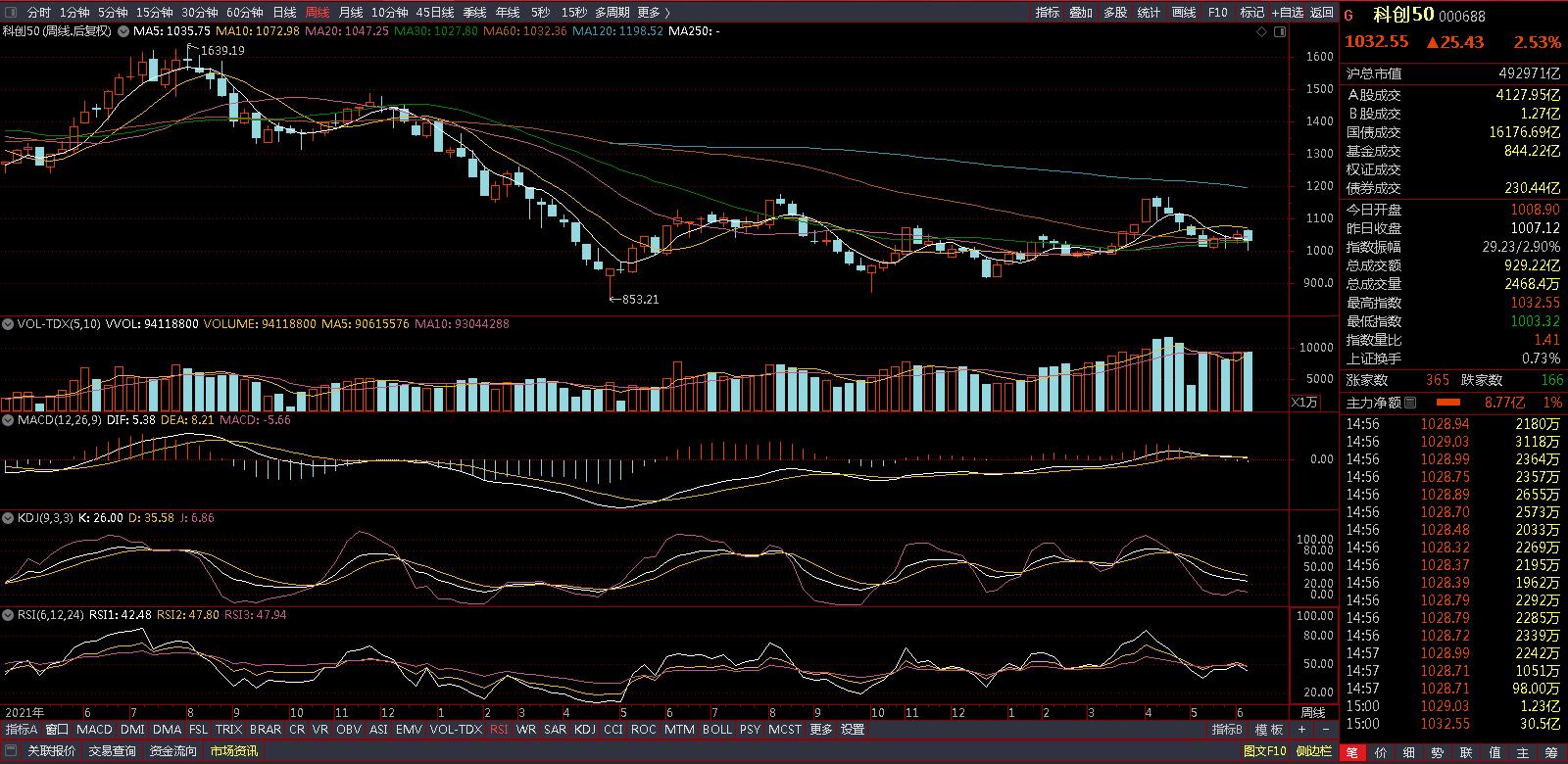Click the round arrow icon next to 科创50 (周线,后复权)
The width and height of the screenshot is (1568, 764).
click(x=122, y=31)
